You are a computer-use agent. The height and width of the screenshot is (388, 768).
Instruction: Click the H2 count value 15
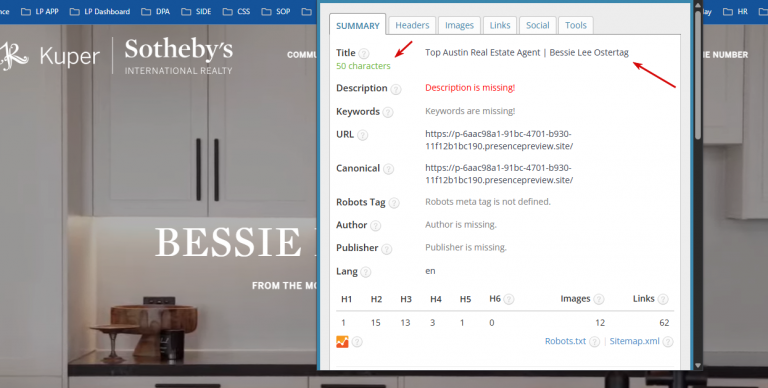tap(376, 322)
